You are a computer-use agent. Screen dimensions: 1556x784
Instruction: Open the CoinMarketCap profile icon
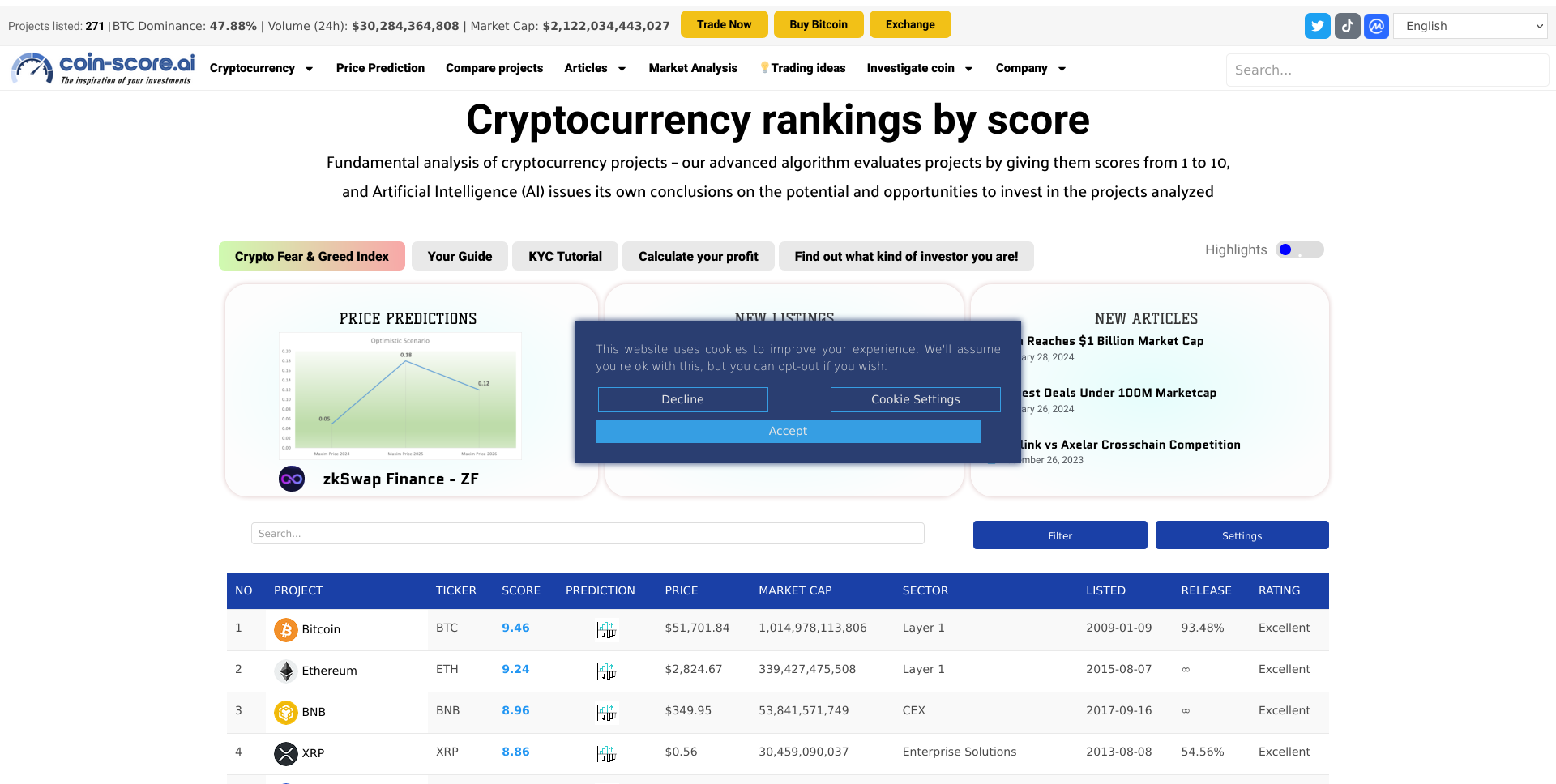point(1376,25)
